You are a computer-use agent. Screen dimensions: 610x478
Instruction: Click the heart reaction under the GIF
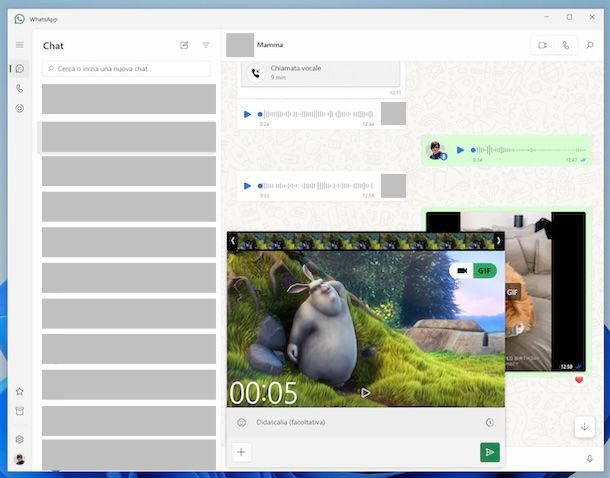tap(579, 380)
